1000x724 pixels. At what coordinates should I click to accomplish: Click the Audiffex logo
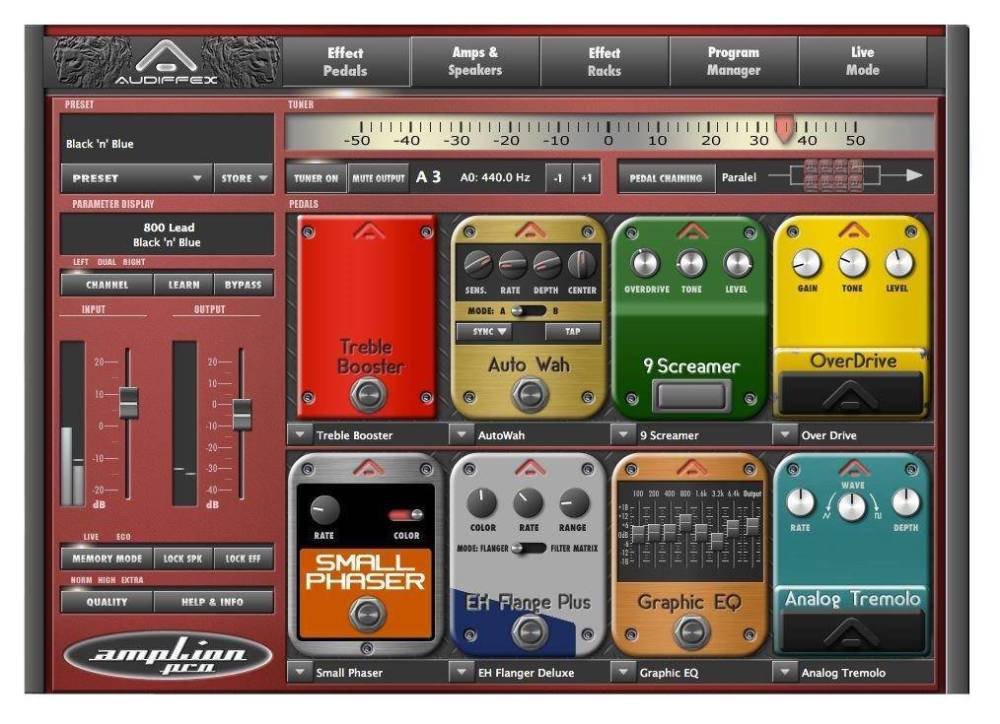pyautogui.click(x=166, y=62)
